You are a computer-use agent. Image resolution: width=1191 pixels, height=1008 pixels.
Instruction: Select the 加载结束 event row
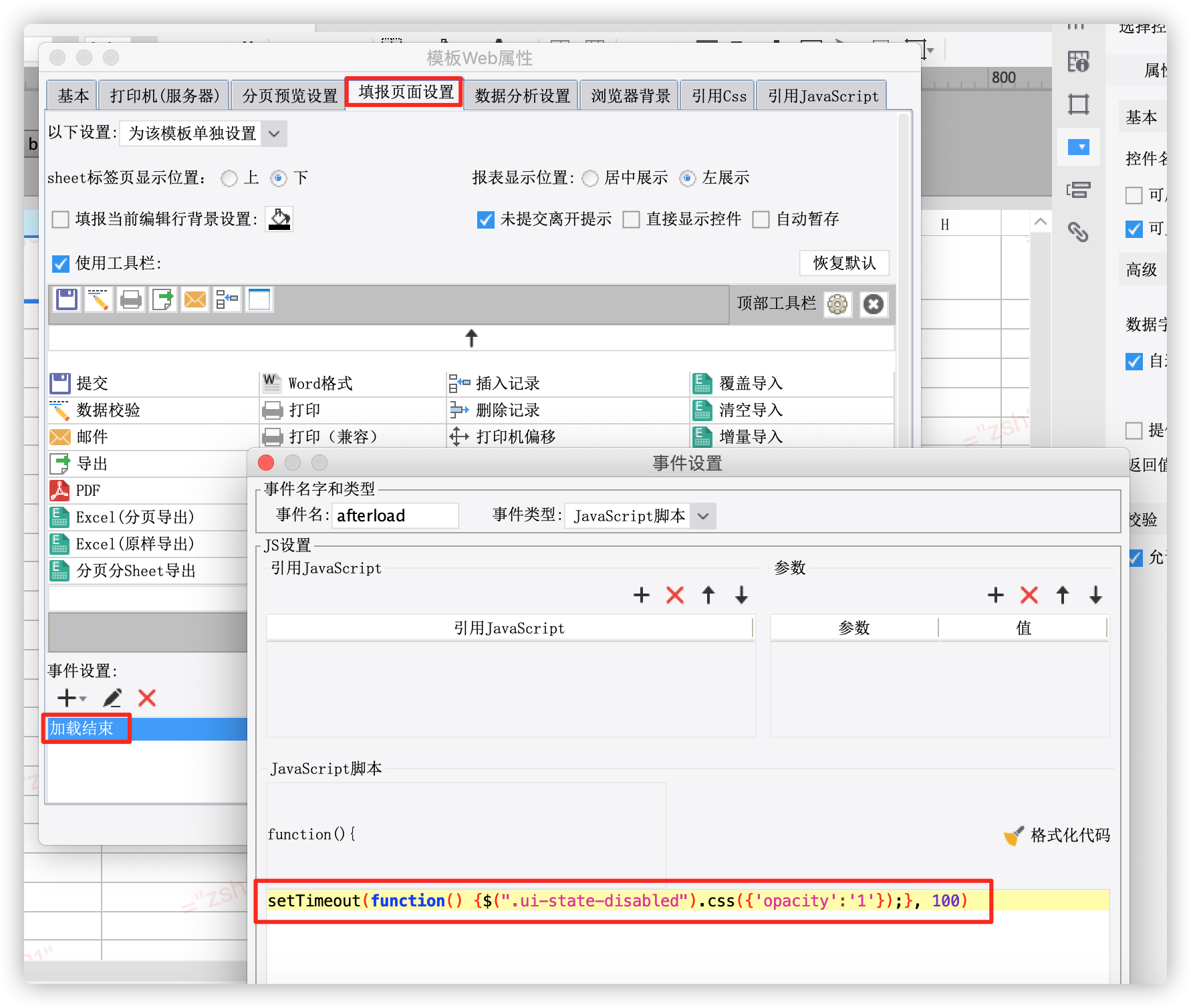[146, 729]
